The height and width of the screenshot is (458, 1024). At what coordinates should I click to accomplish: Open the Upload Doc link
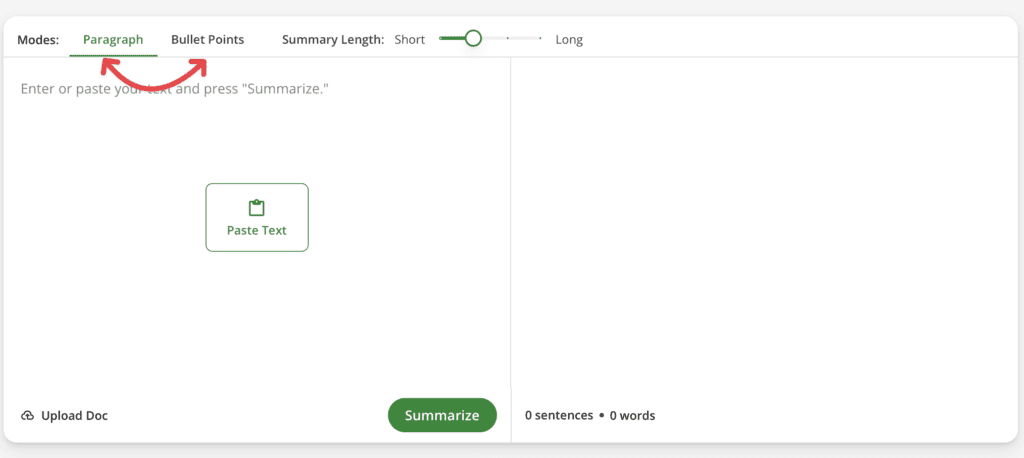point(74,416)
